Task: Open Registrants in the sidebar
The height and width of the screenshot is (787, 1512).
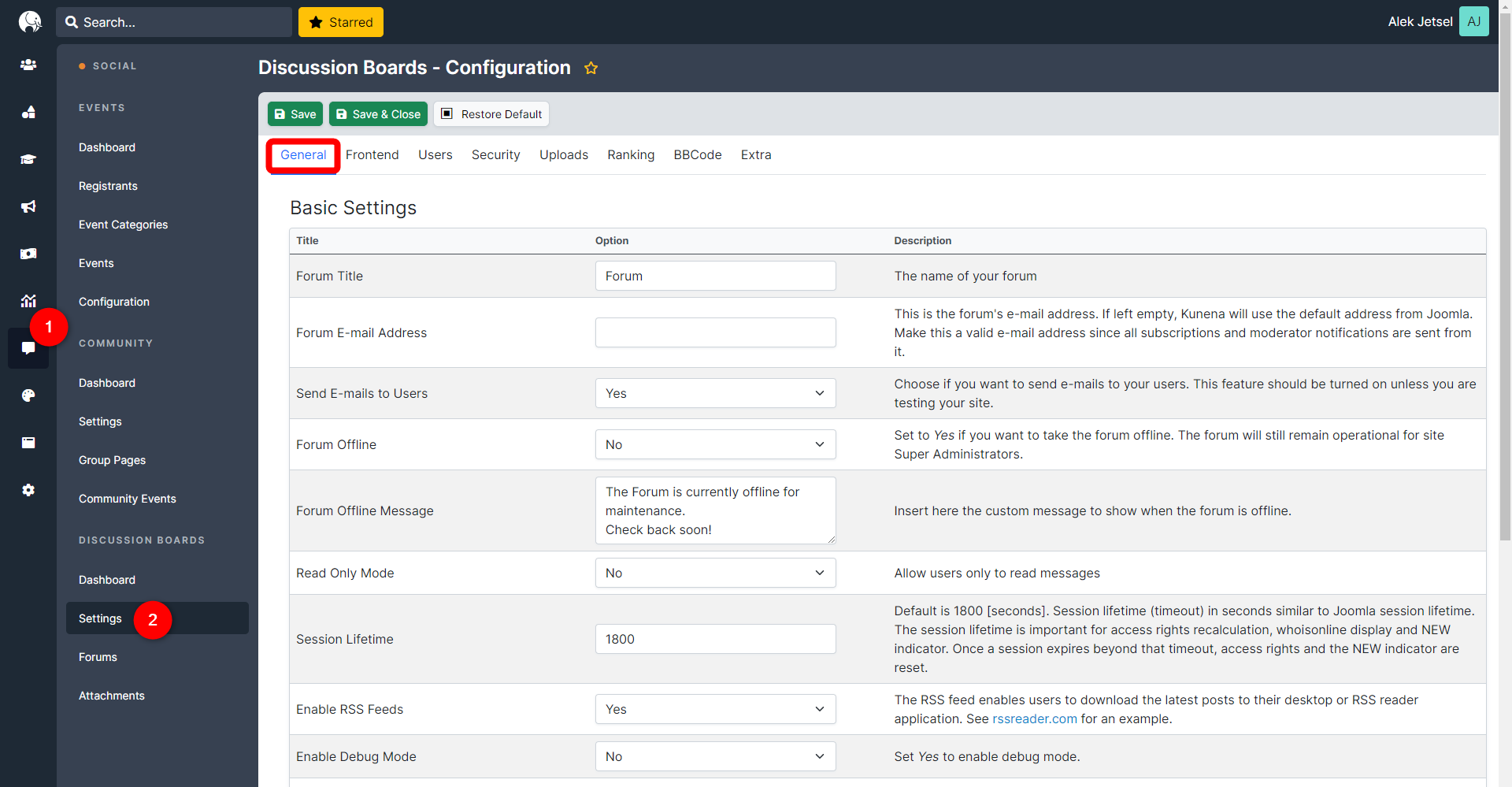Action: (x=108, y=186)
